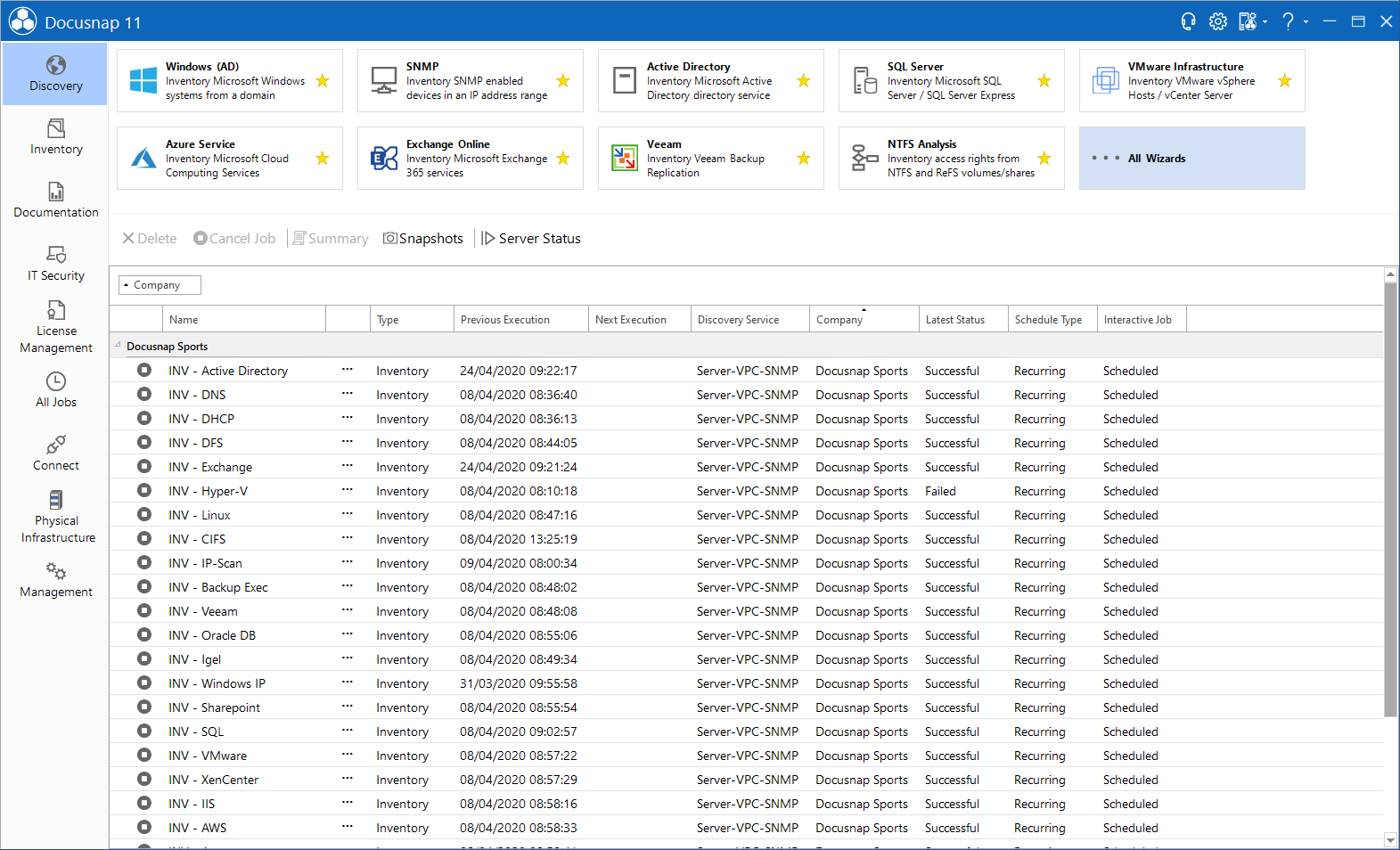
Task: Select the INV - DNS job row
Action: [746, 395]
